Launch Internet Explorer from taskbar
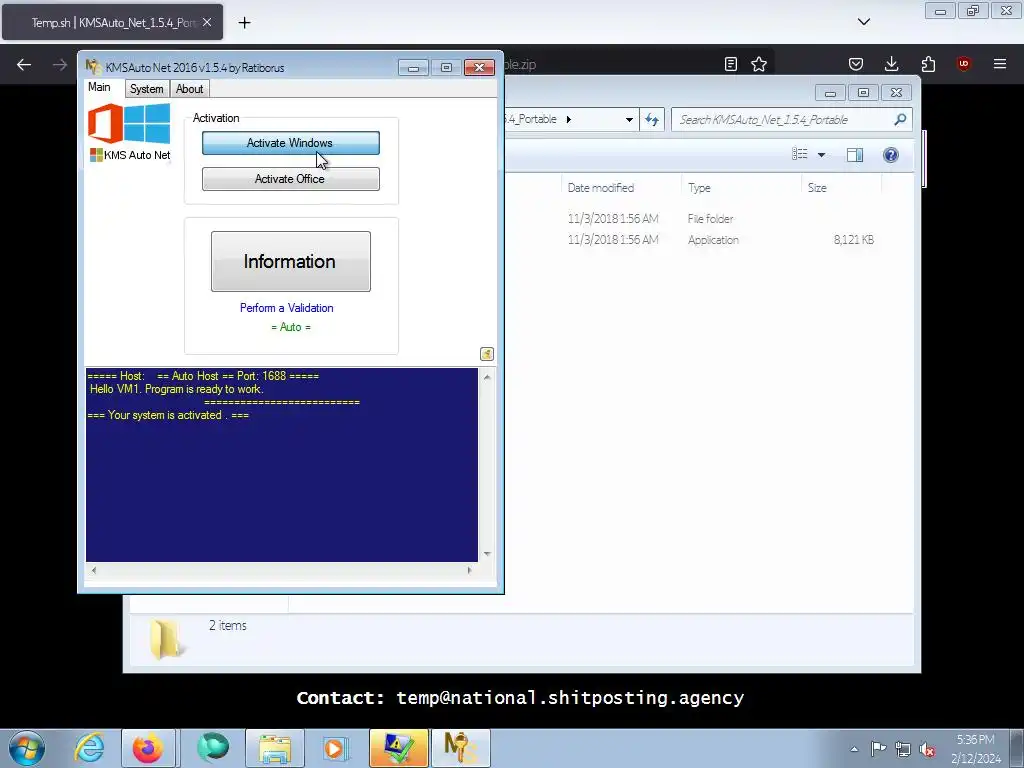 coord(89,748)
